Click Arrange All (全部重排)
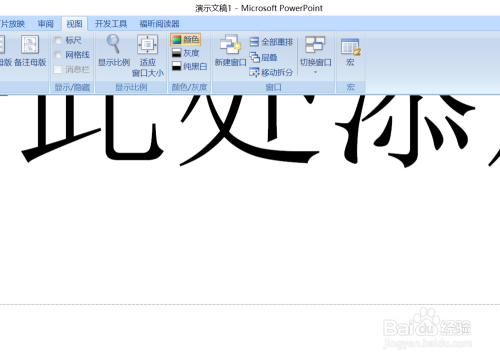 [x=271, y=42]
